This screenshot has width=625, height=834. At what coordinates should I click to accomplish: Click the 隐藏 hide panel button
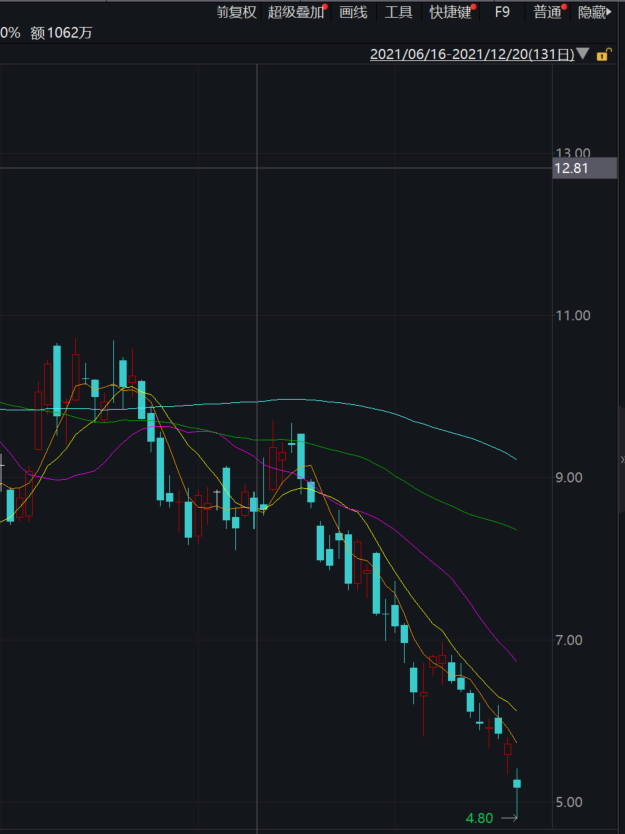tap(594, 12)
